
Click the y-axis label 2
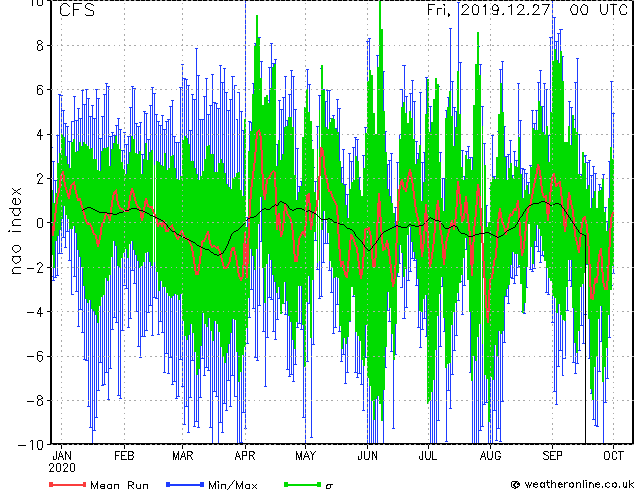point(40,179)
